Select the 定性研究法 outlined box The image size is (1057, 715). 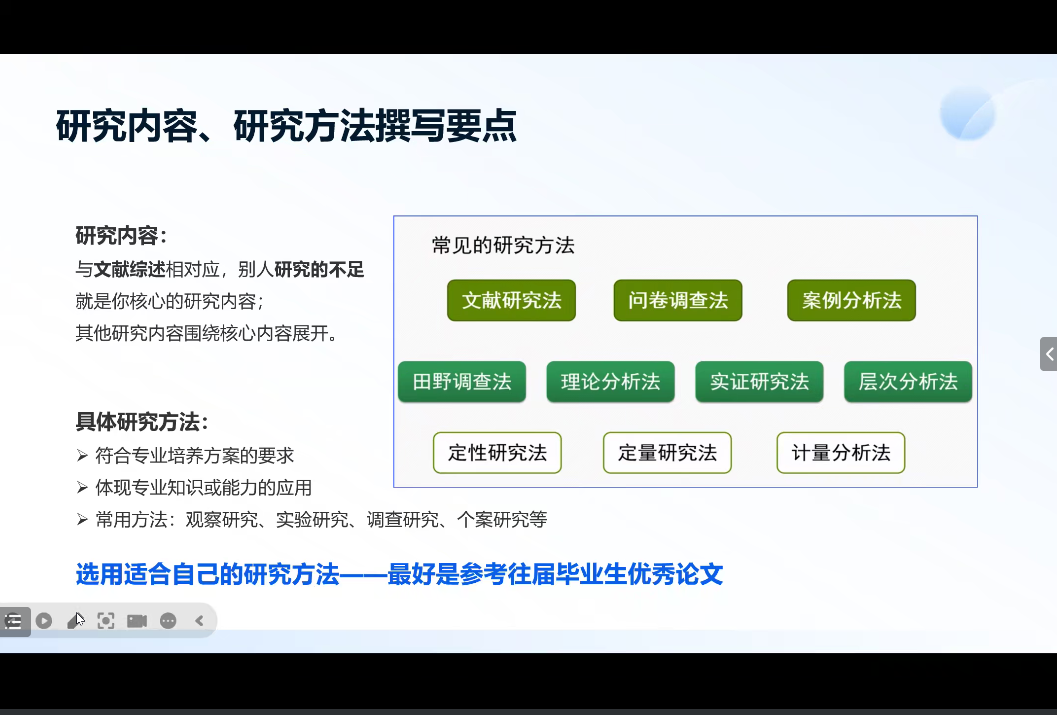coord(497,453)
